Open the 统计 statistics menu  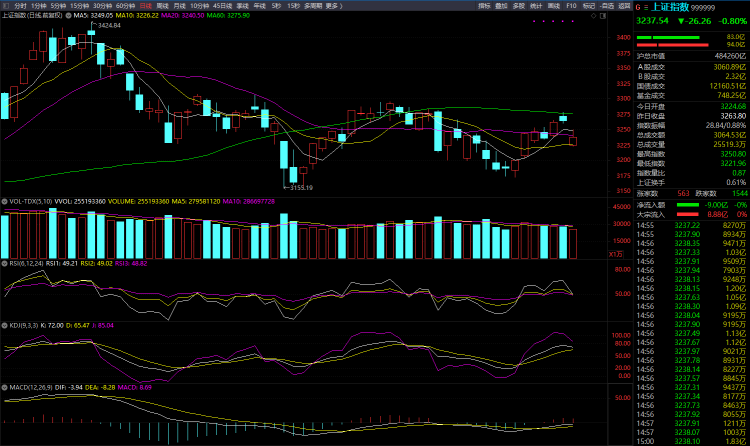(536, 5)
